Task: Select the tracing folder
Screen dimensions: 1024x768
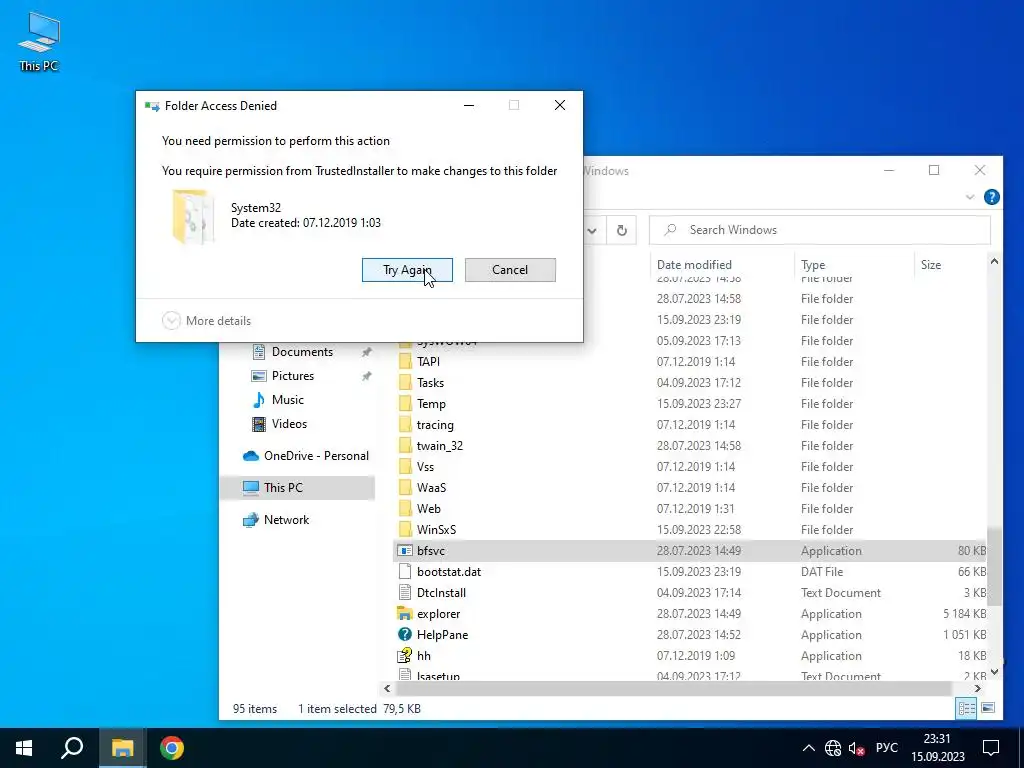Action: tap(435, 424)
